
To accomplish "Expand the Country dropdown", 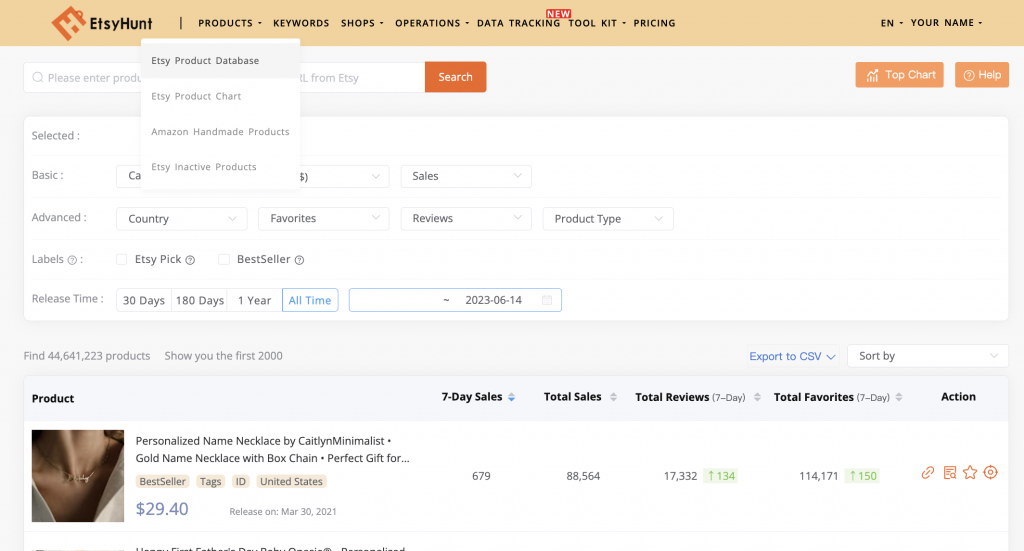I will click(181, 218).
